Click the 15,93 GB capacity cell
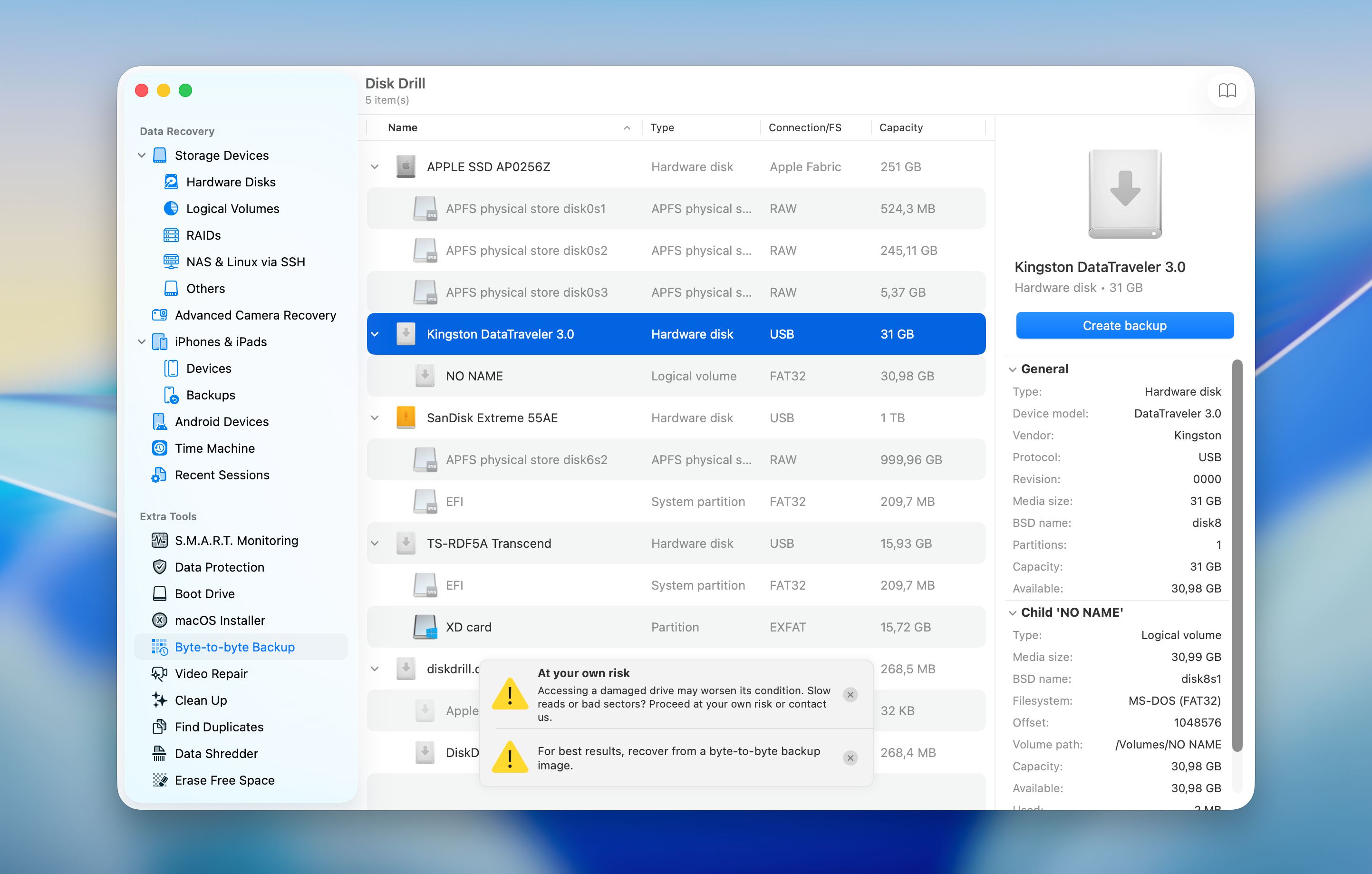 (906, 543)
